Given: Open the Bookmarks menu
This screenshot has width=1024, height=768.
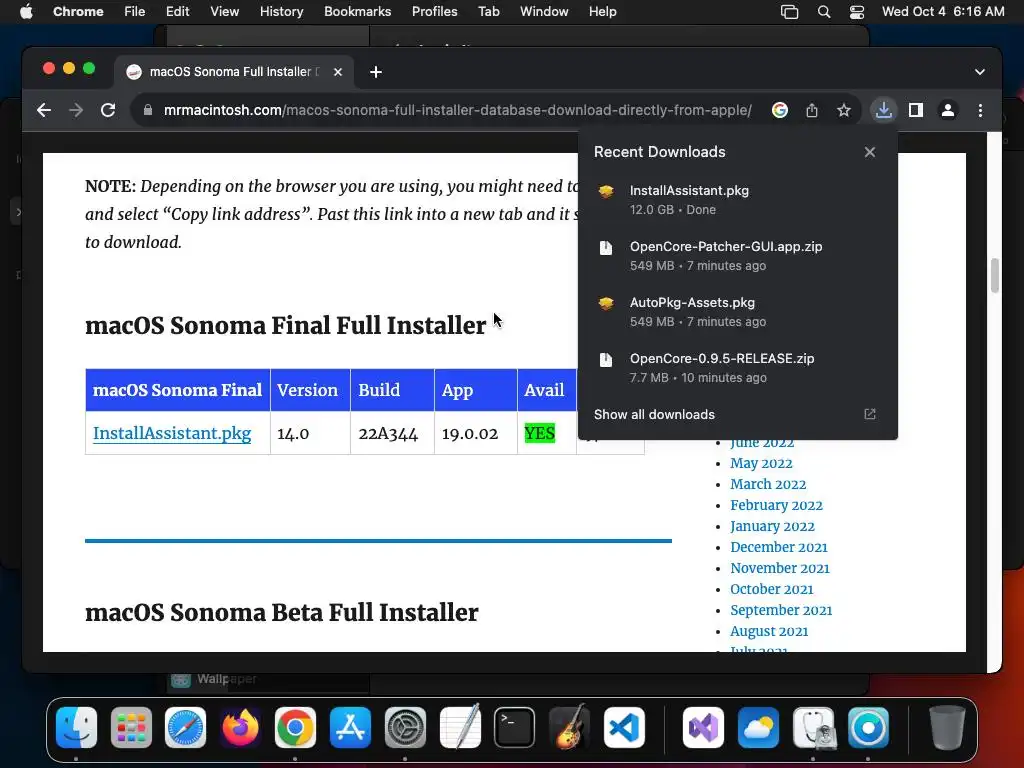Looking at the screenshot, I should [357, 12].
